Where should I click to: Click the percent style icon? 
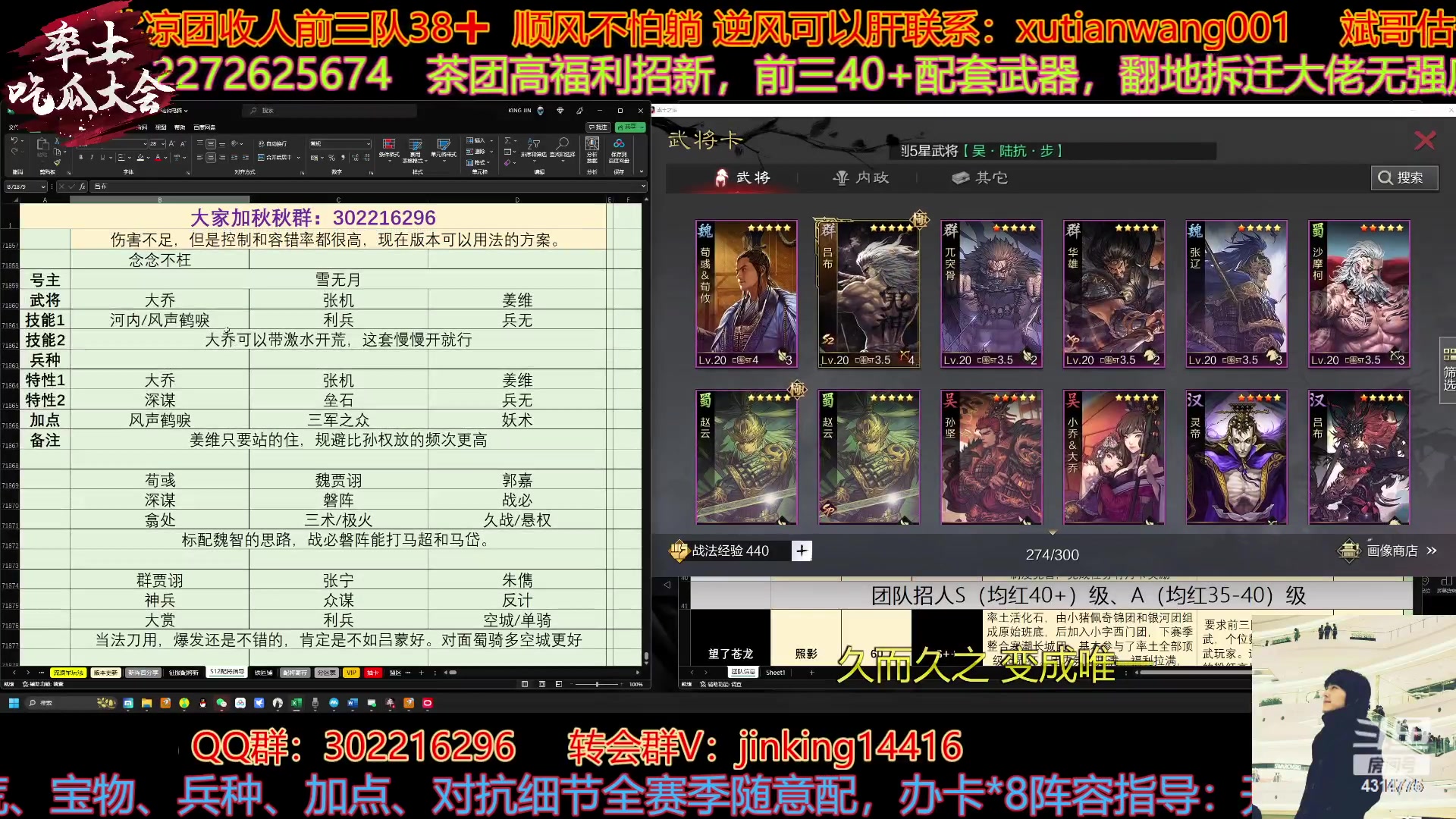(331, 158)
